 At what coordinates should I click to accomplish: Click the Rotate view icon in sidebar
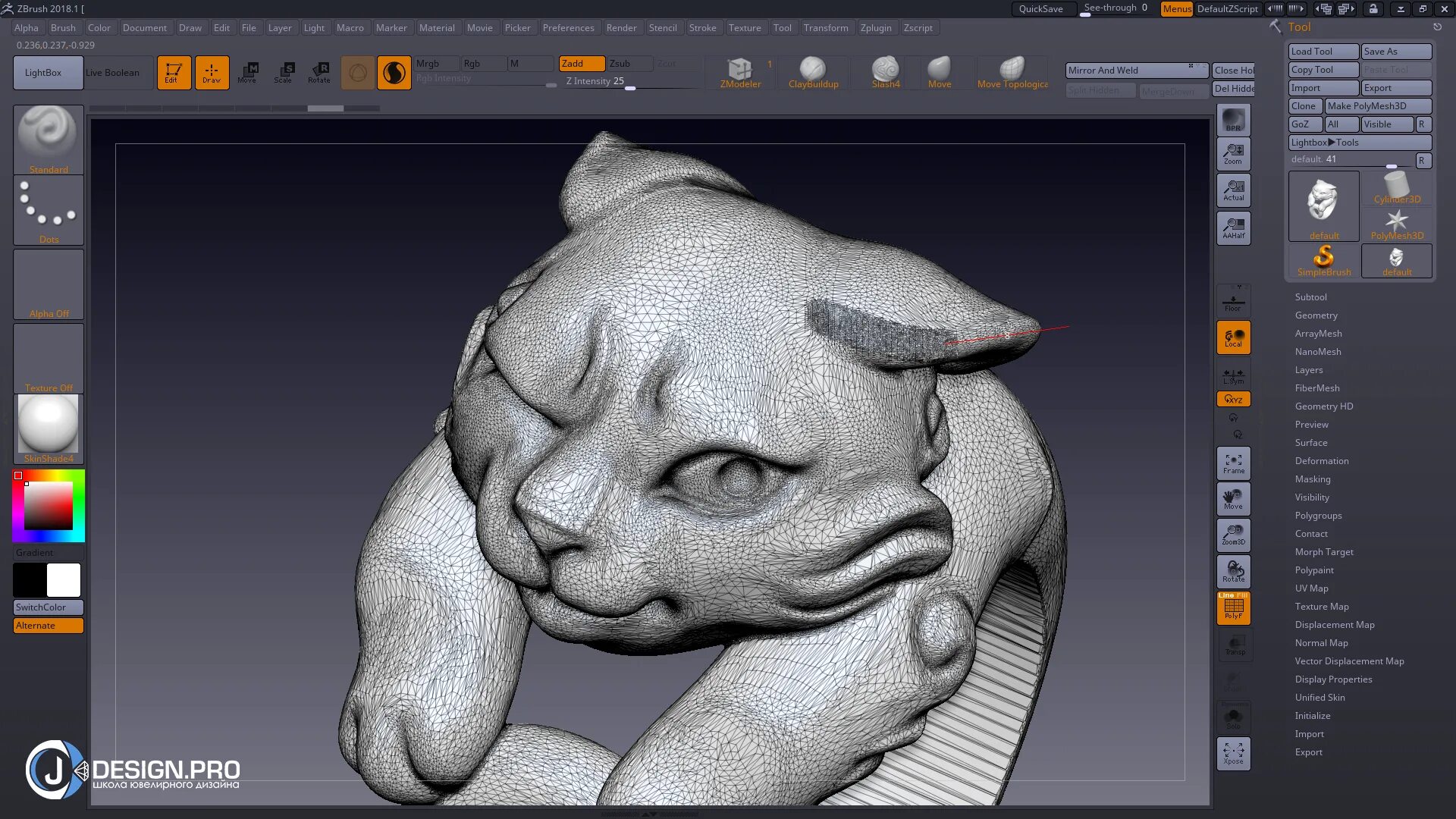[x=1234, y=572]
